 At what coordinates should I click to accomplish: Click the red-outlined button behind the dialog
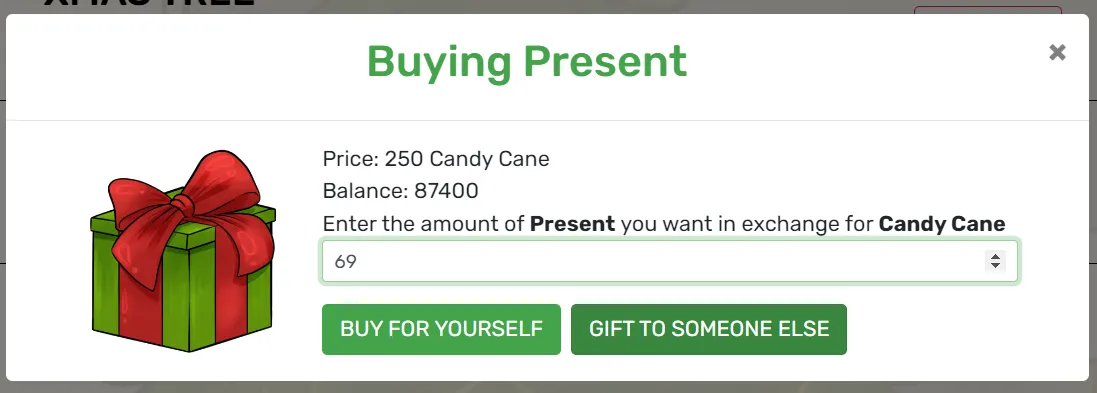click(x=988, y=10)
